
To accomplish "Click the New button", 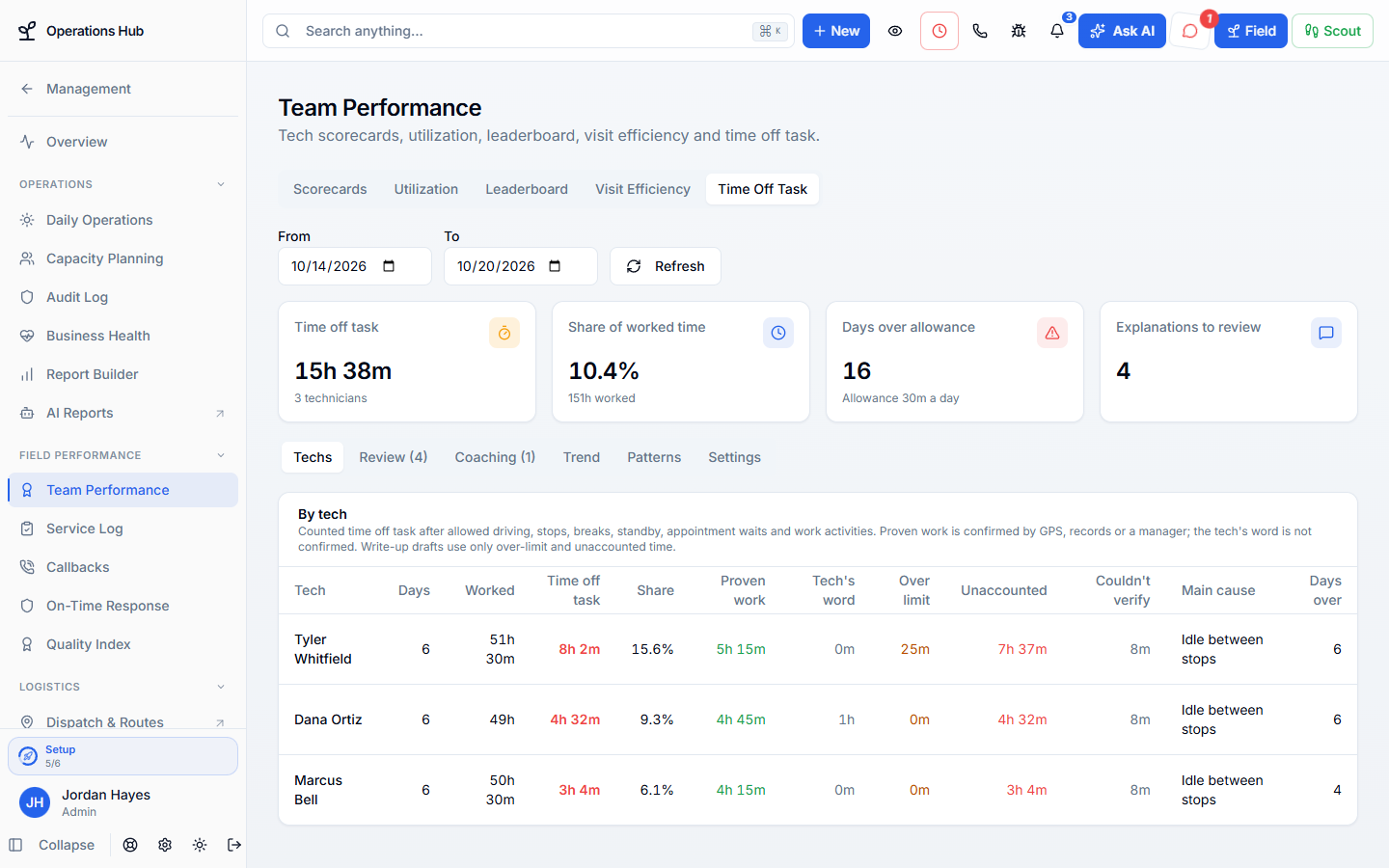I will point(836,31).
